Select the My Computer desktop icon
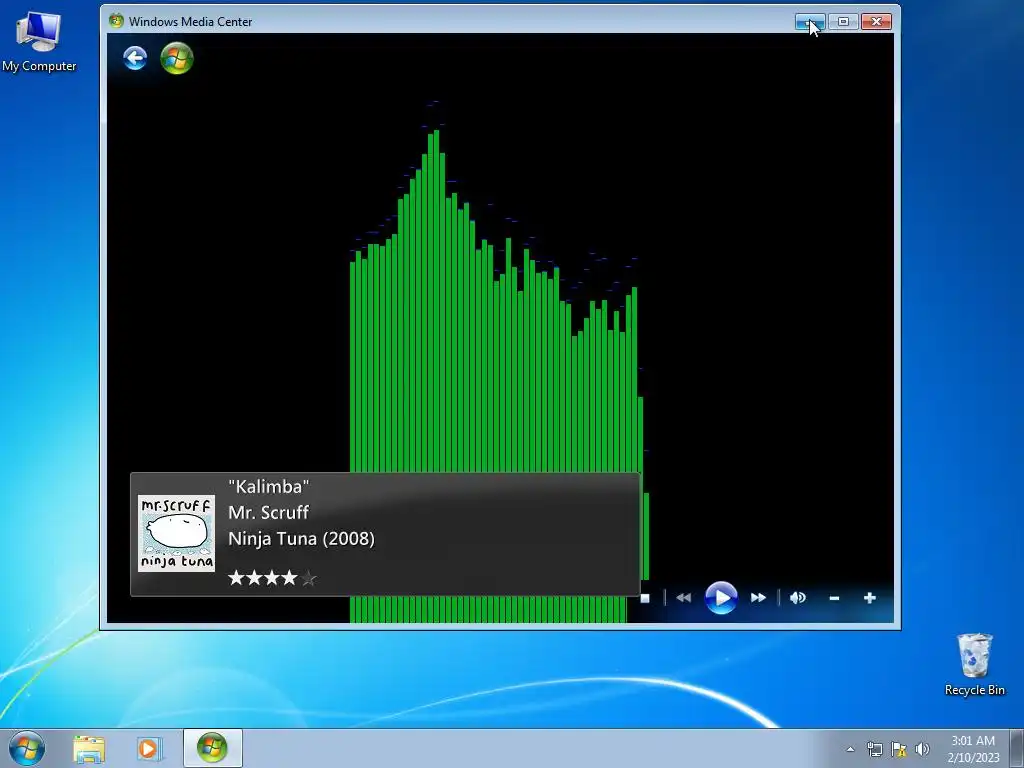Screen dimensions: 1024x768 click(x=39, y=42)
